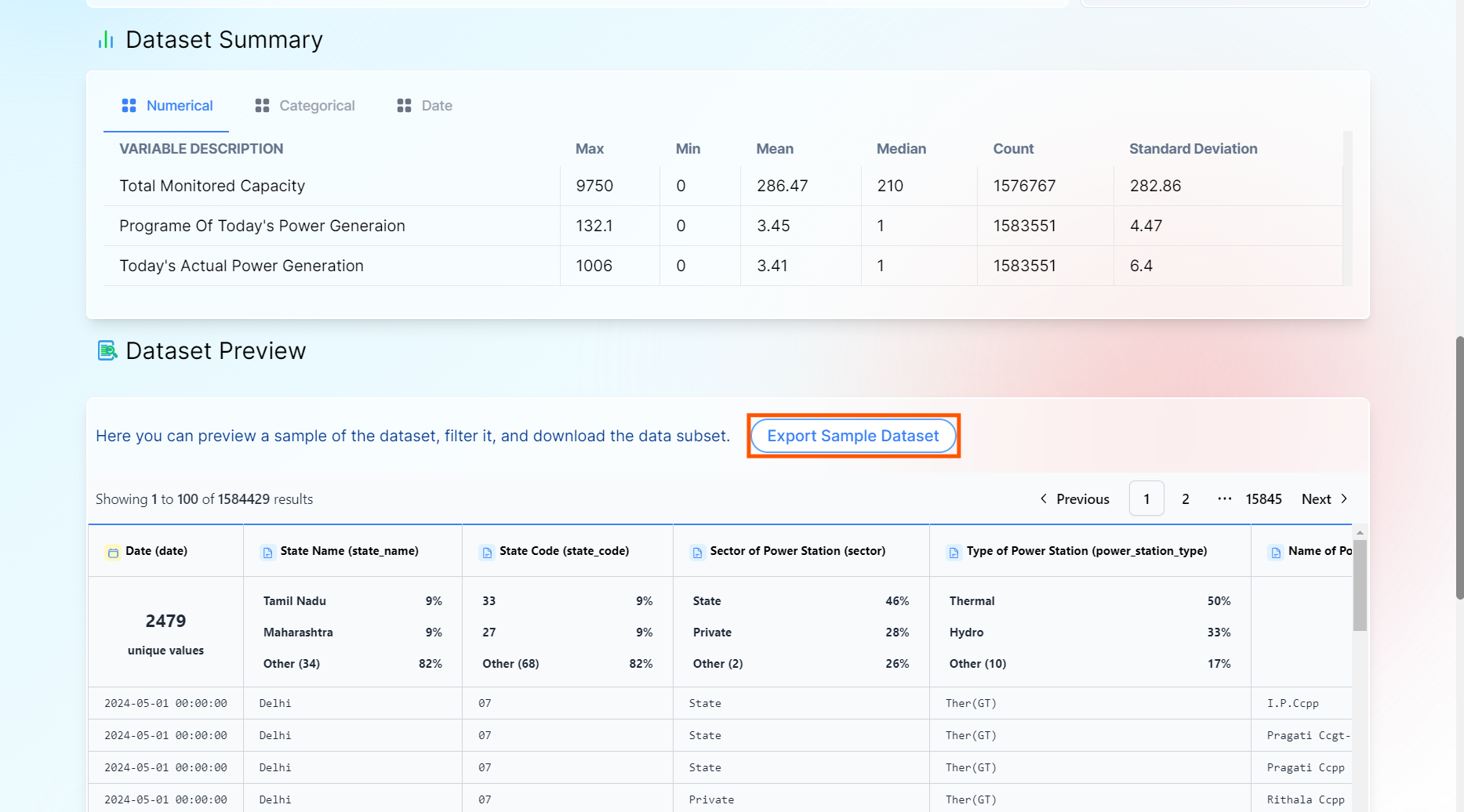Jump to page 2 of results
The width and height of the screenshot is (1464, 812).
pyautogui.click(x=1185, y=499)
